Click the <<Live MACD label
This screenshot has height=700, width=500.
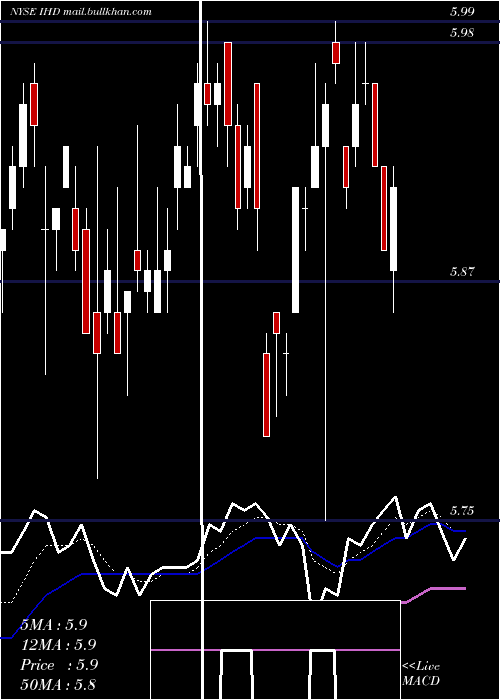[x=421, y=674]
